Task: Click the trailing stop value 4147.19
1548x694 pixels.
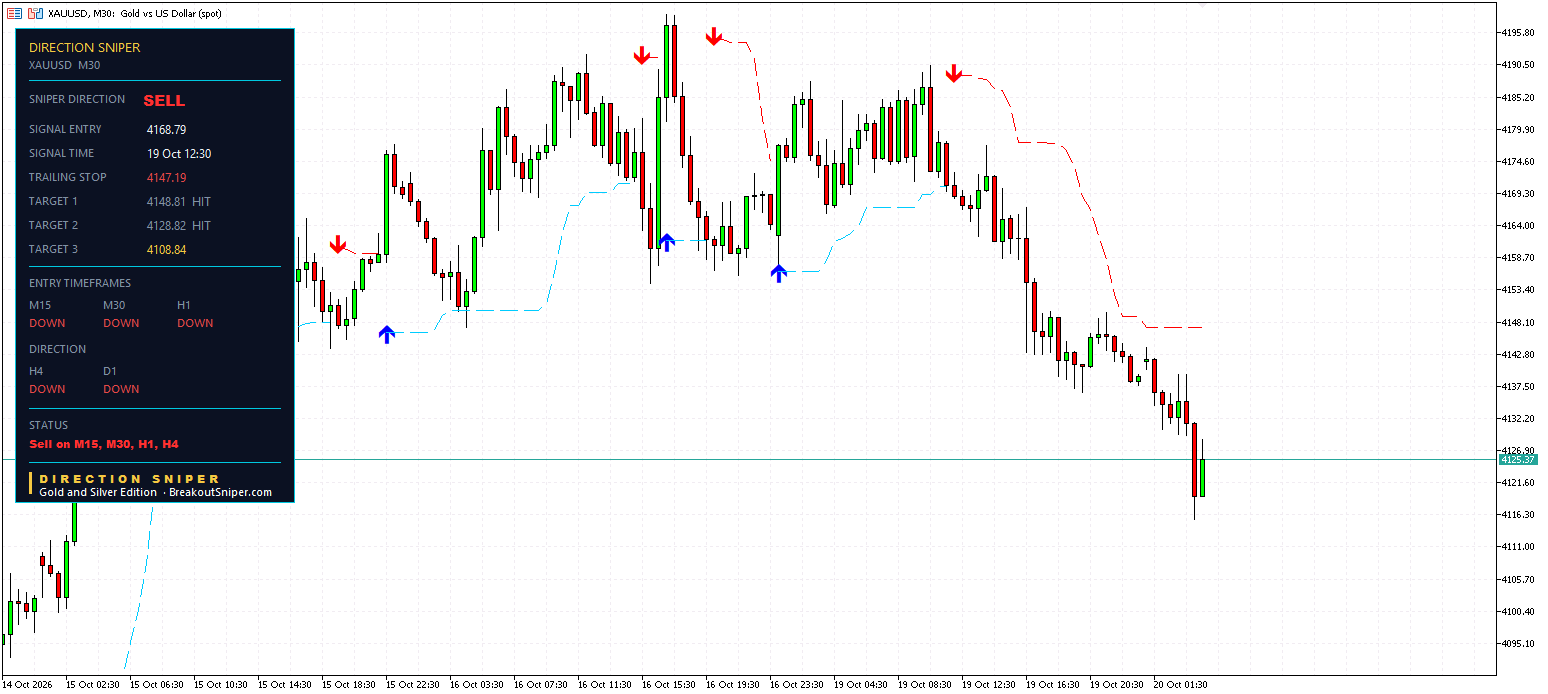Action: pos(166,178)
